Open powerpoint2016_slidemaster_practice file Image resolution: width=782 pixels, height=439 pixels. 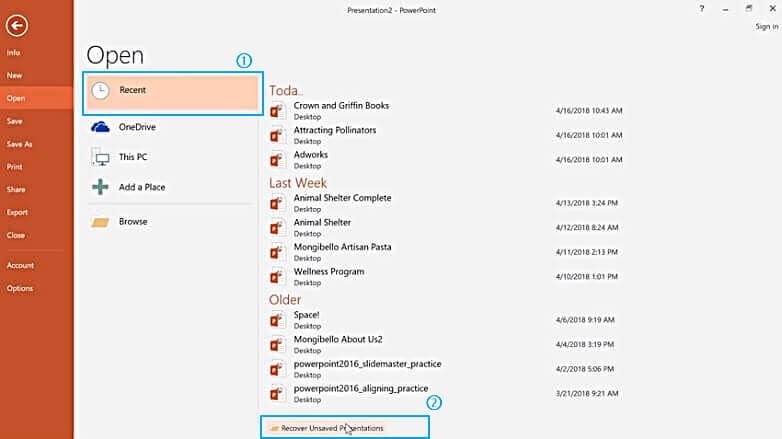[367, 364]
